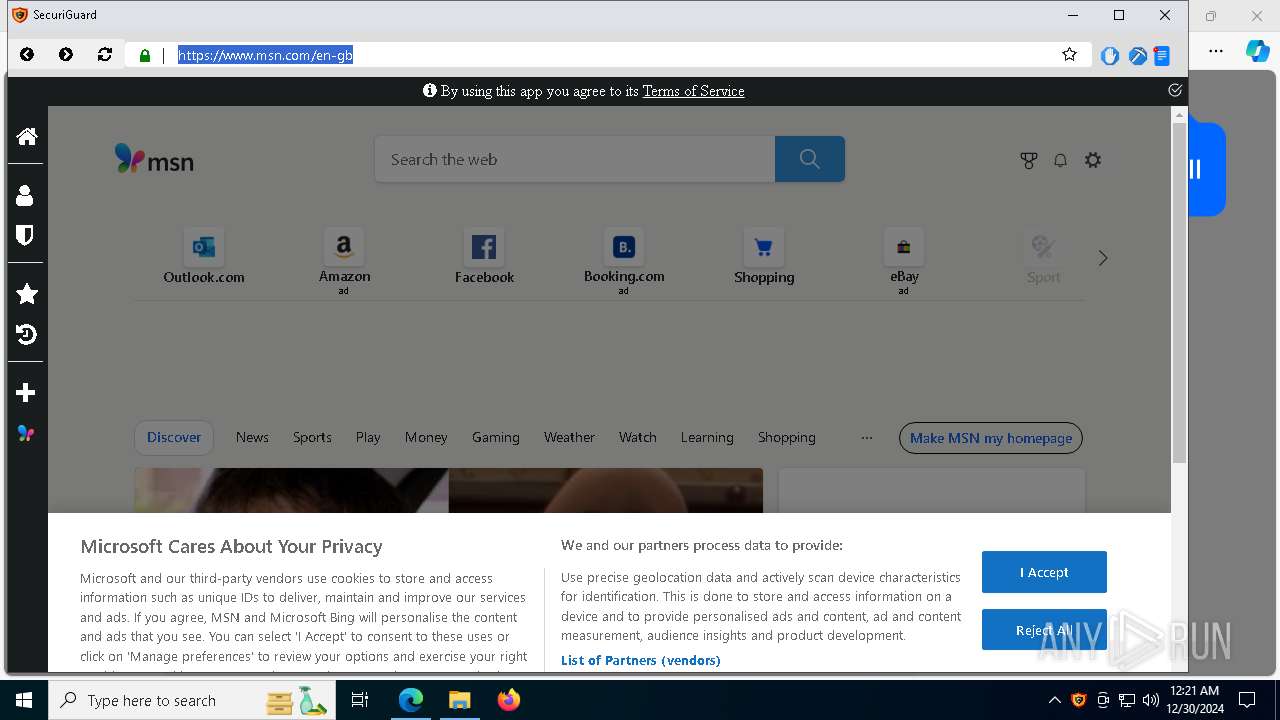Image resolution: width=1280 pixels, height=720 pixels.
Task: Open the Terms of Service link
Action: click(x=693, y=91)
